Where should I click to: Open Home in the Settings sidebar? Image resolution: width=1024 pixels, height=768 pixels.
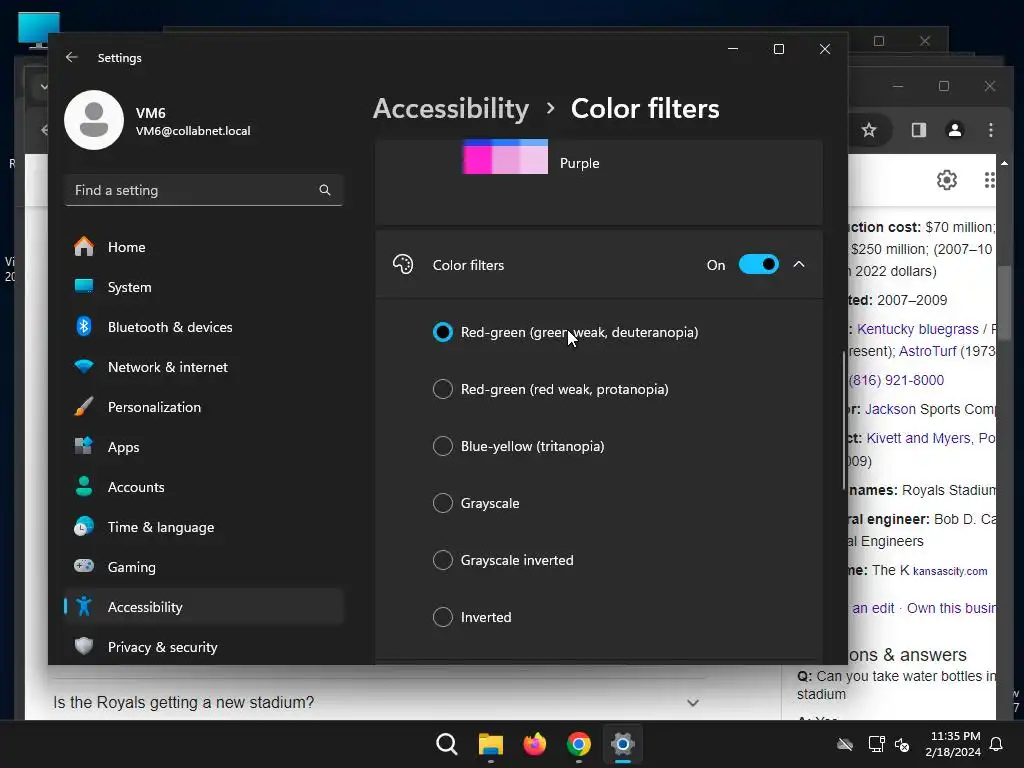point(204,247)
